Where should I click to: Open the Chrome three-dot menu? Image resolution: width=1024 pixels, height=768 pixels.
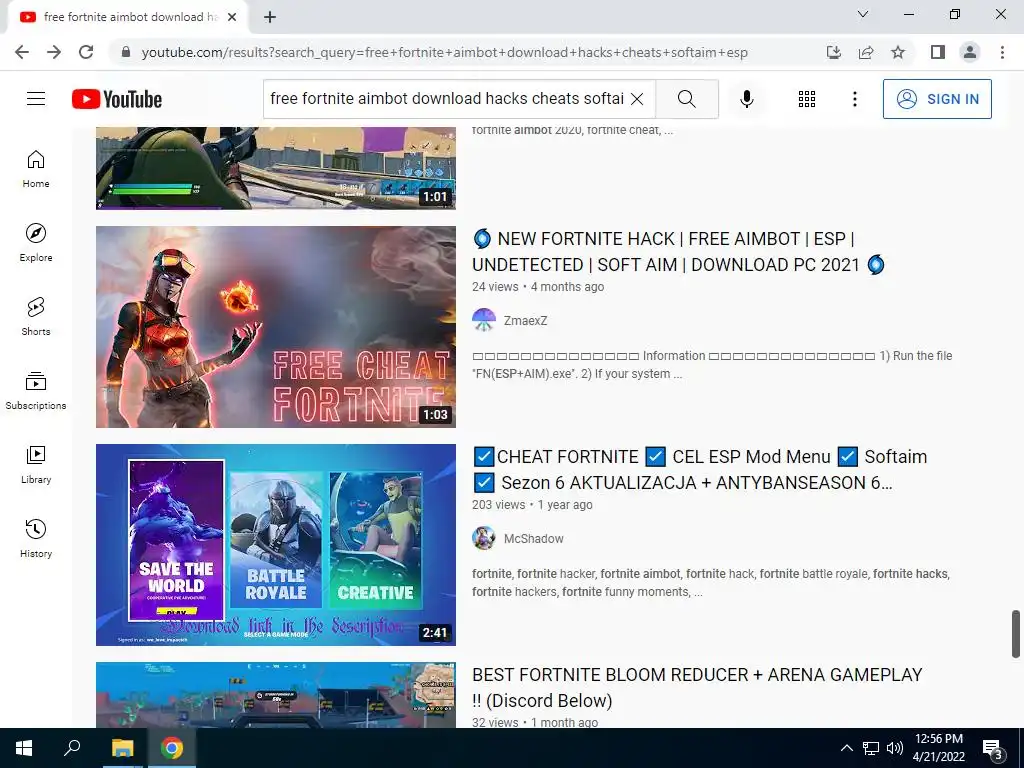click(x=1002, y=52)
